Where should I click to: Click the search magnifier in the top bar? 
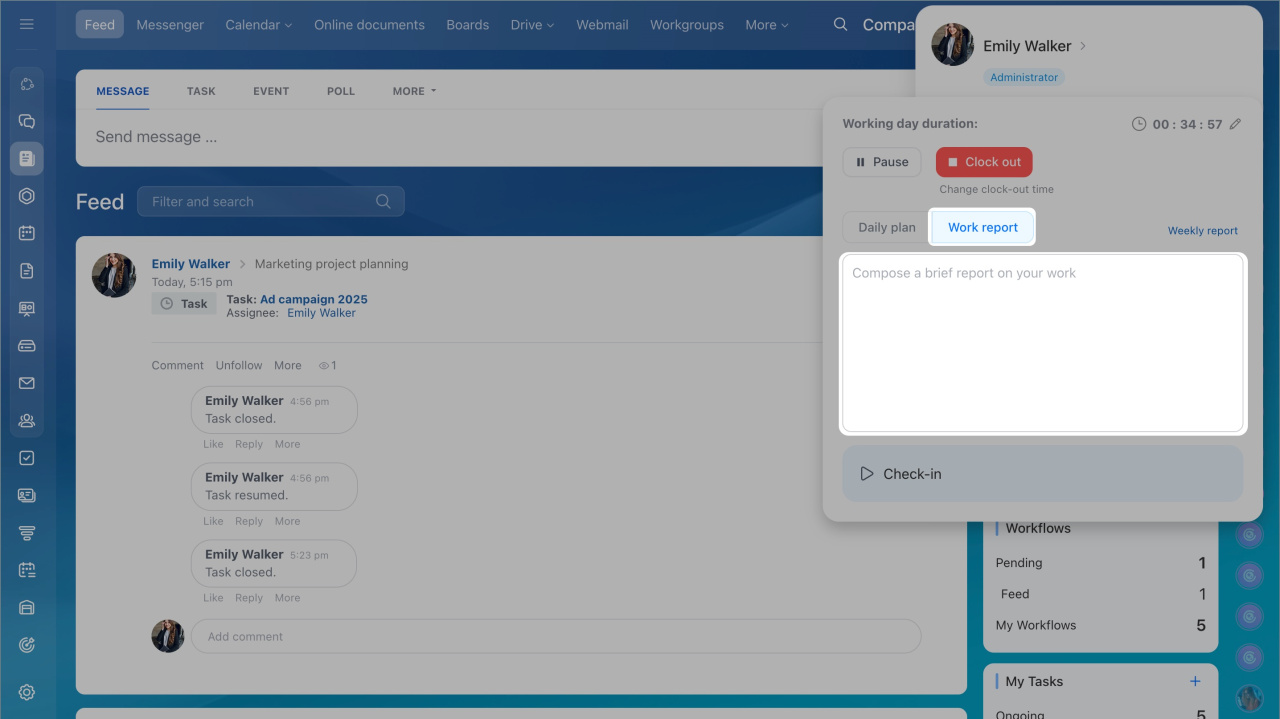841,24
